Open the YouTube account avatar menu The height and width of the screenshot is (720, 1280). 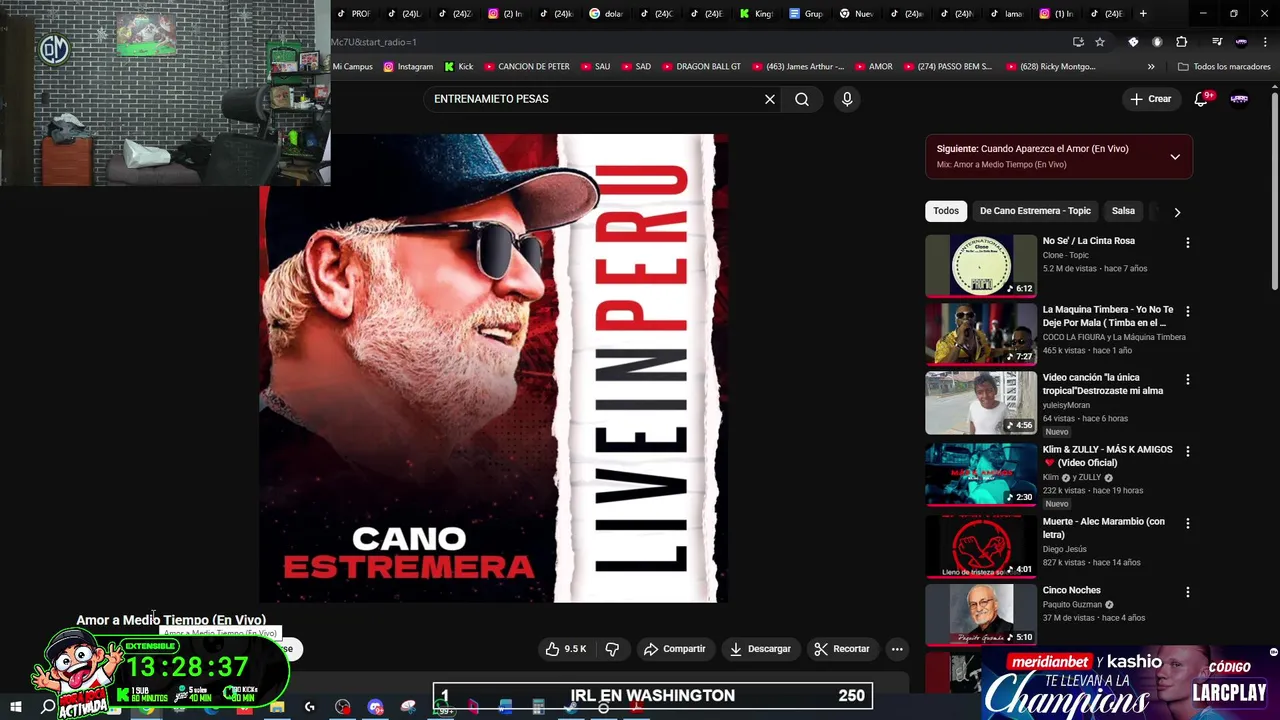pyautogui.click(x=1239, y=99)
